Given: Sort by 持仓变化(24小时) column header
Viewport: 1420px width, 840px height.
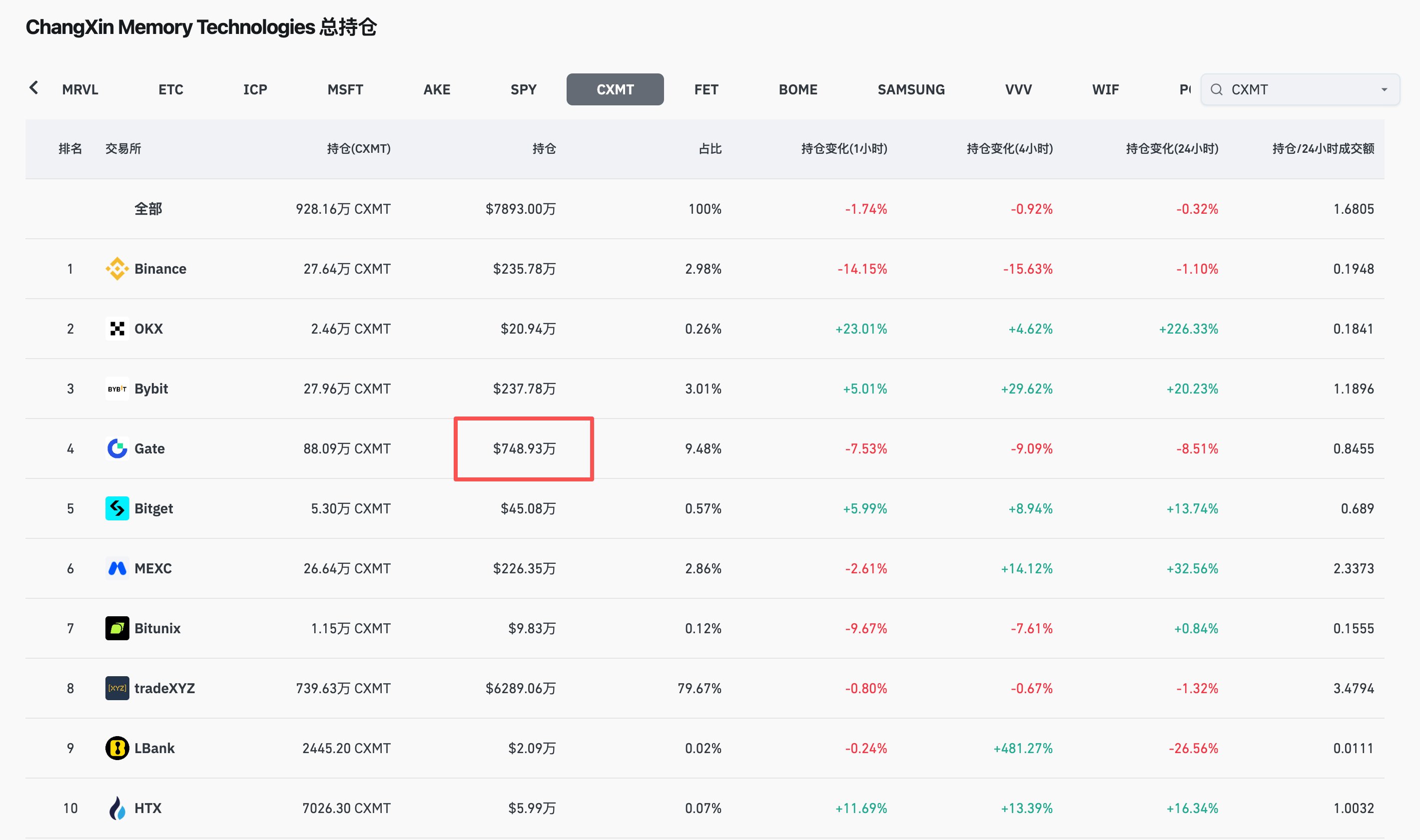Looking at the screenshot, I should 1172,149.
